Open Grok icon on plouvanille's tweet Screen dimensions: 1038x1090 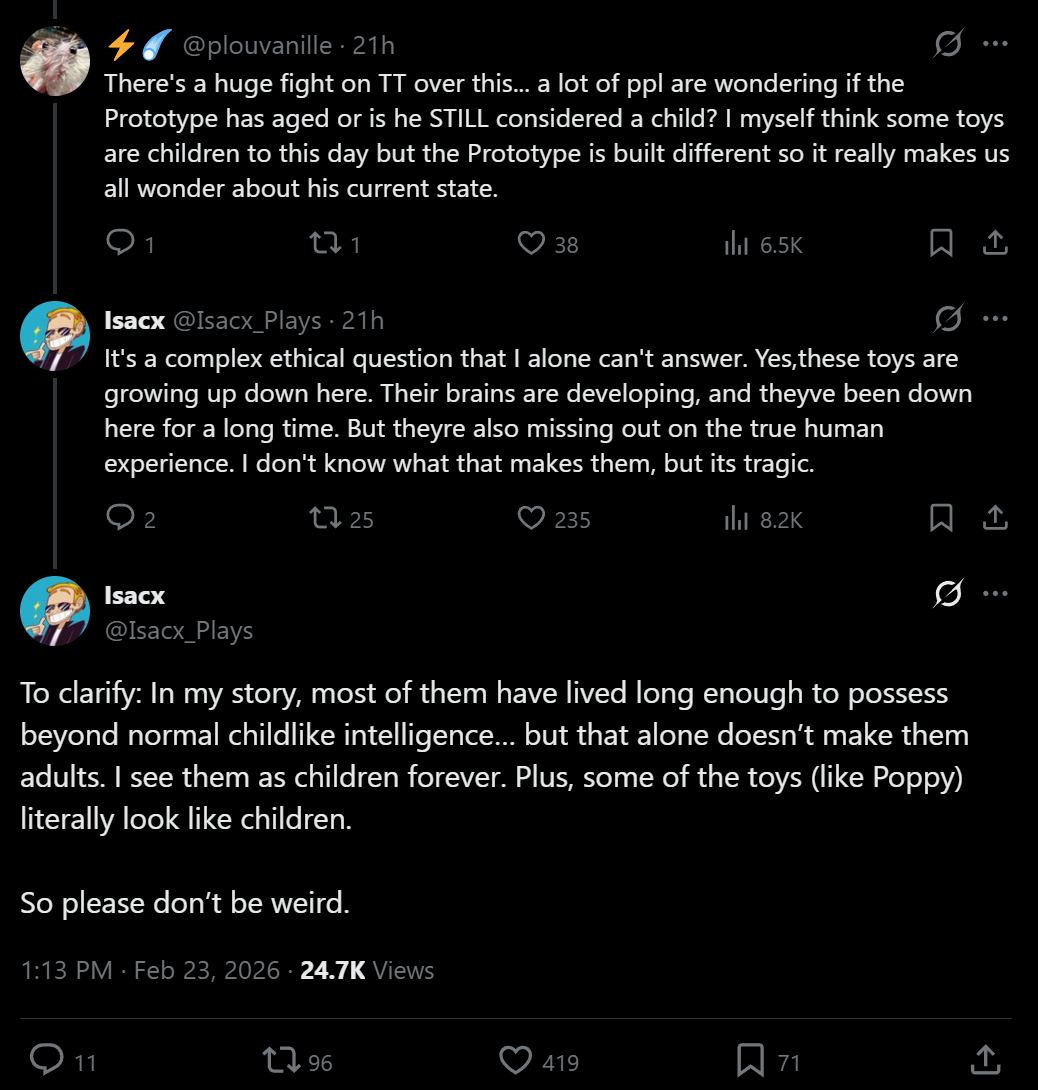(948, 44)
